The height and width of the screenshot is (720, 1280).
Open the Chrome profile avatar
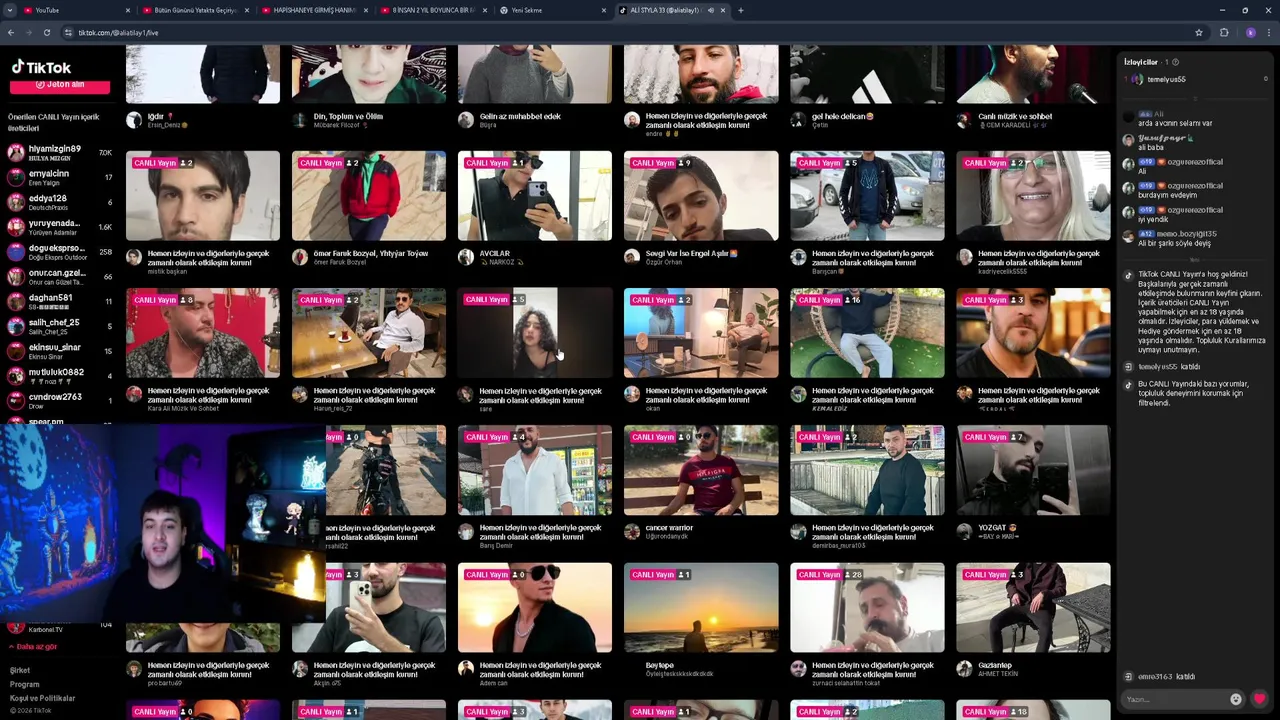pos(1250,32)
